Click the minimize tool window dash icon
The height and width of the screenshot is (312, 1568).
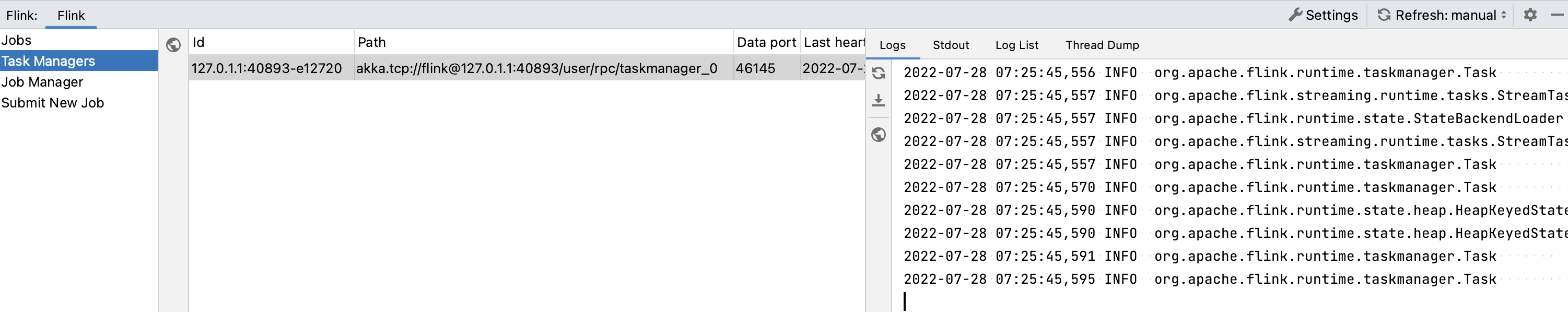tap(1557, 15)
